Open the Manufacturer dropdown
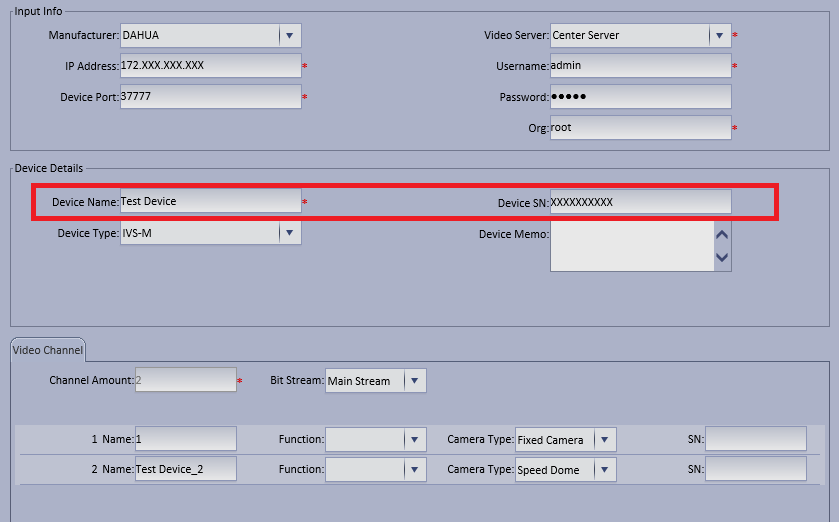This screenshot has height=522, width=839. 289,35
